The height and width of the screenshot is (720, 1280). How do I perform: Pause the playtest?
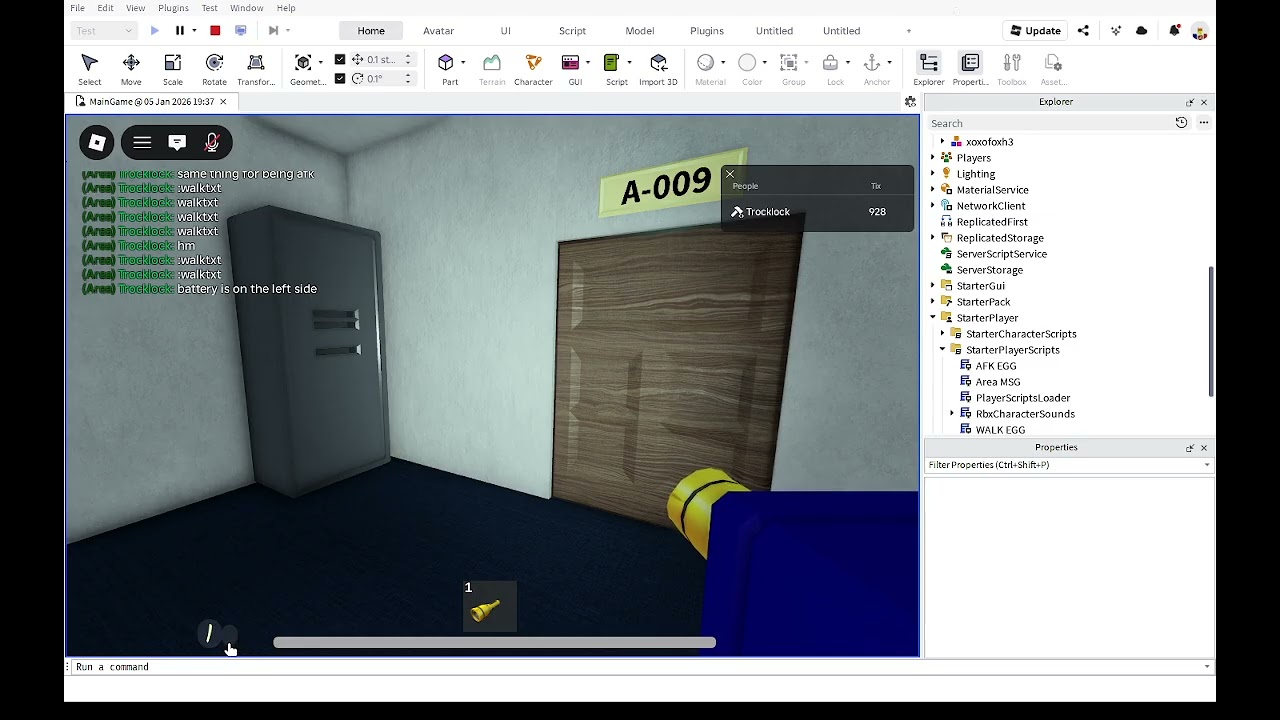click(x=180, y=31)
